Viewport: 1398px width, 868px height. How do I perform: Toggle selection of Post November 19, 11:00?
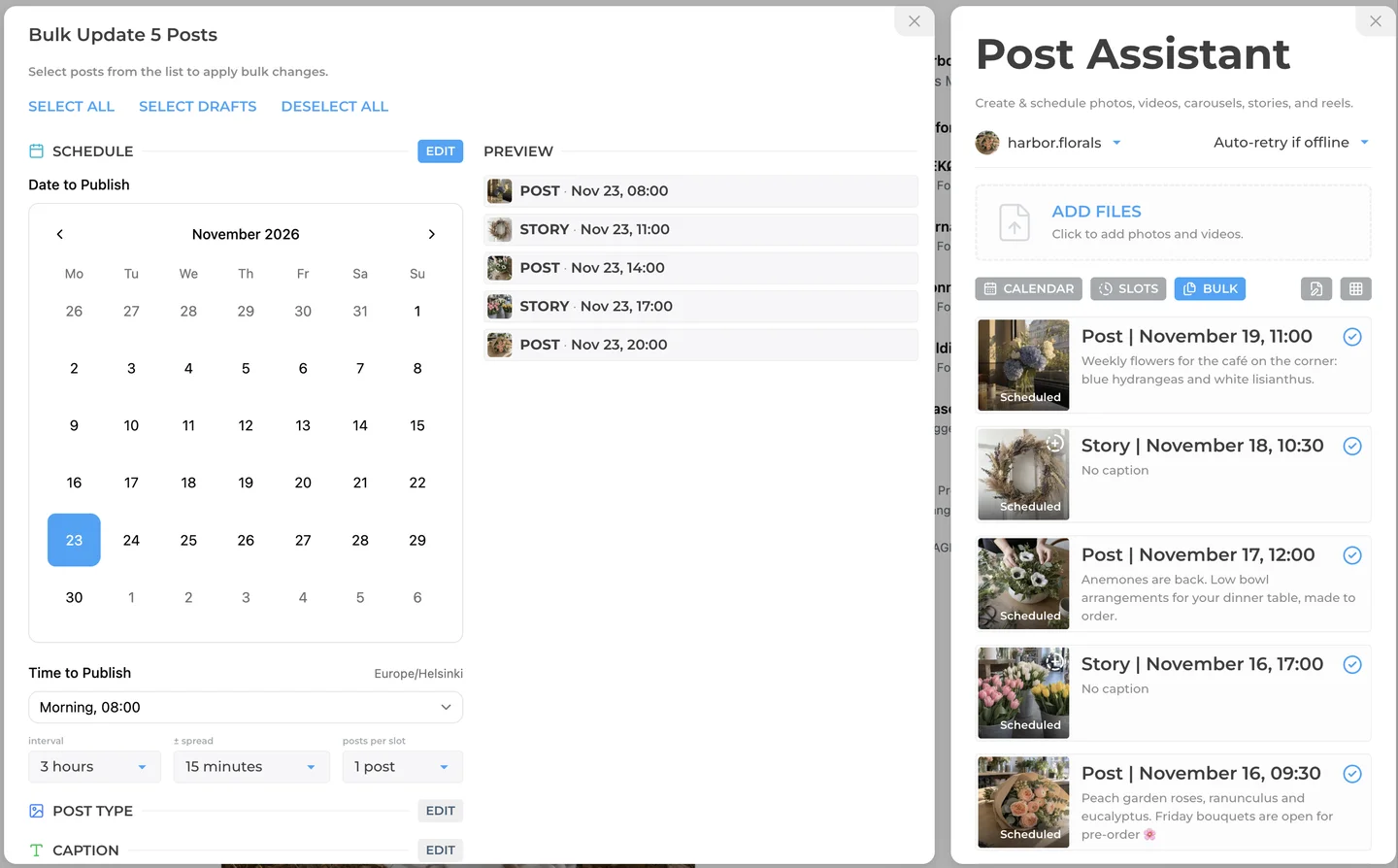[x=1352, y=337]
